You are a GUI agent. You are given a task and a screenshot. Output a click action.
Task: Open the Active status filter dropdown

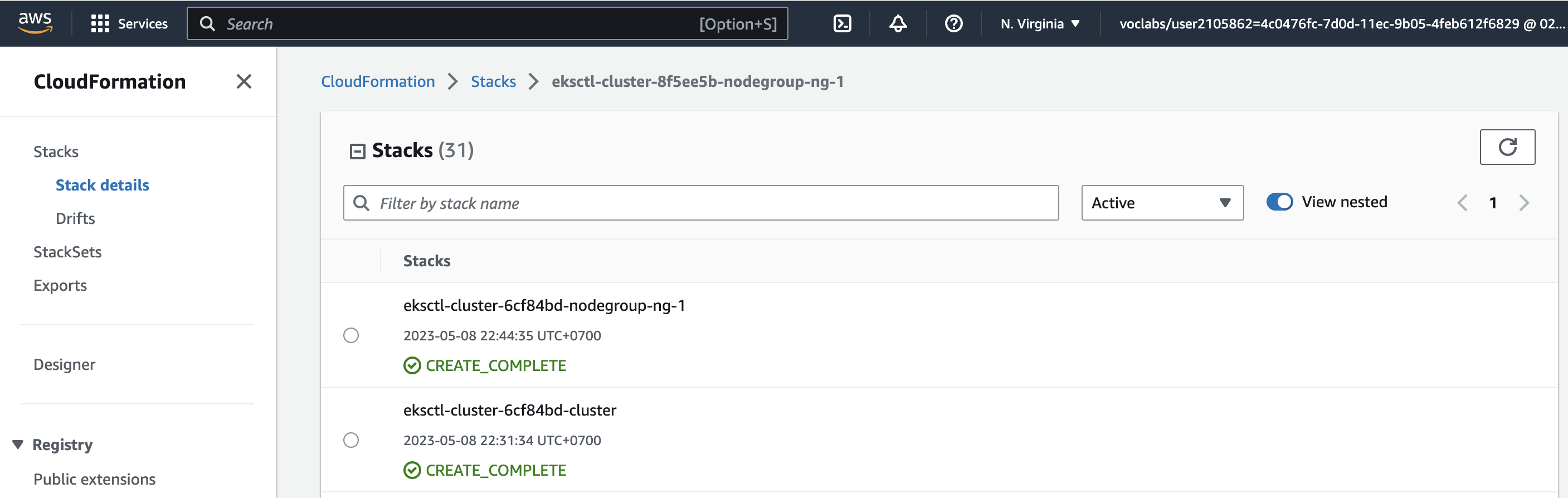point(1162,203)
